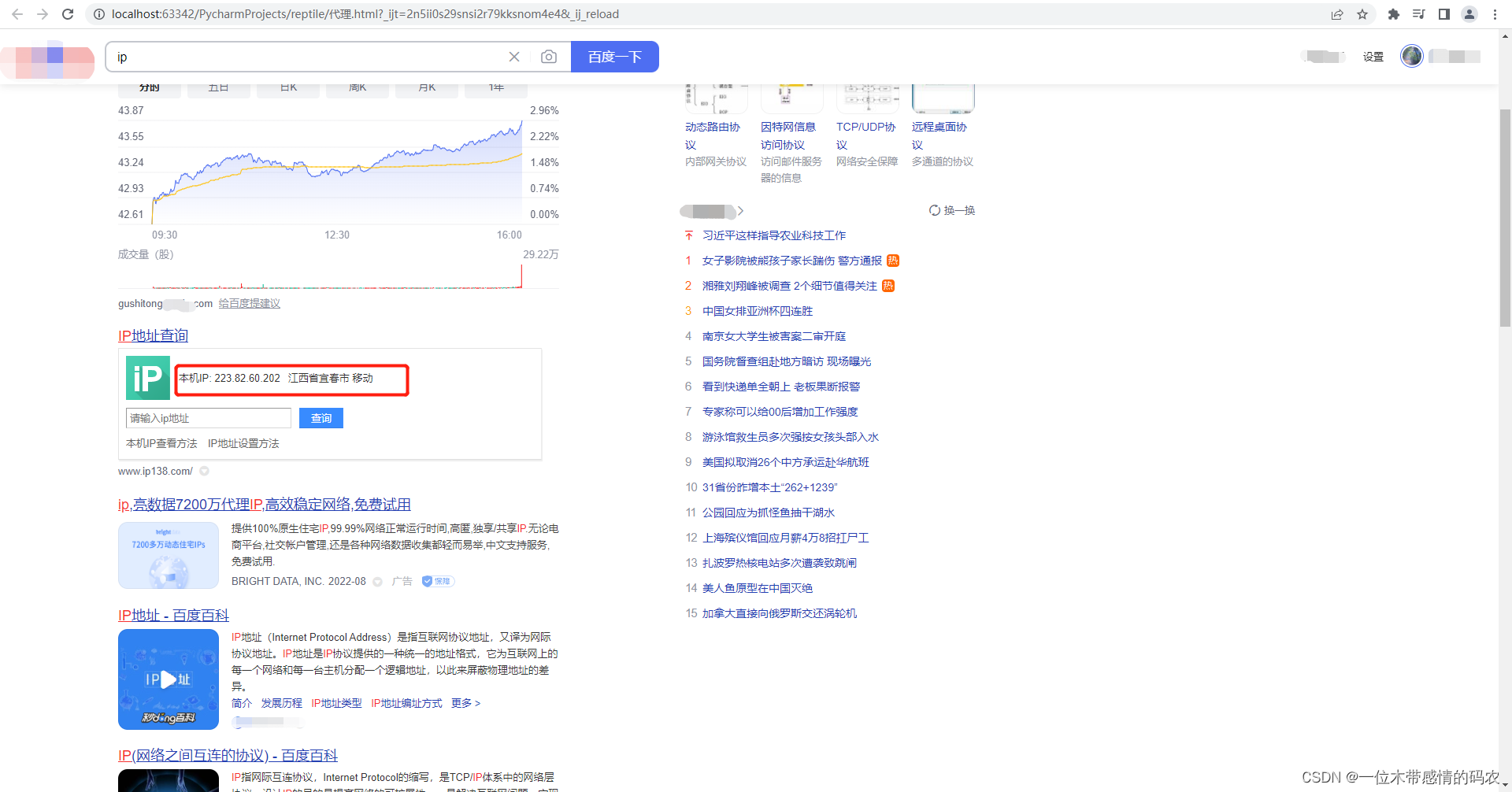Open 设置 in the top bar
The height and width of the screenshot is (792, 1512).
pos(1373,57)
